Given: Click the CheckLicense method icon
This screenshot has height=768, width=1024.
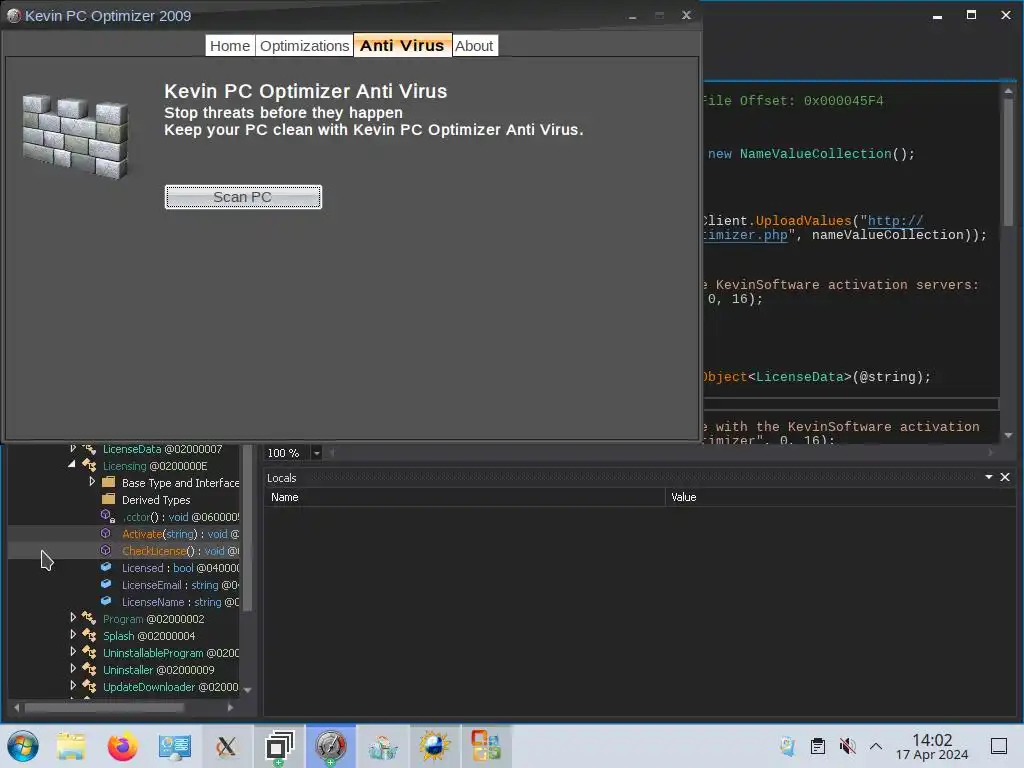Looking at the screenshot, I should tap(106, 550).
